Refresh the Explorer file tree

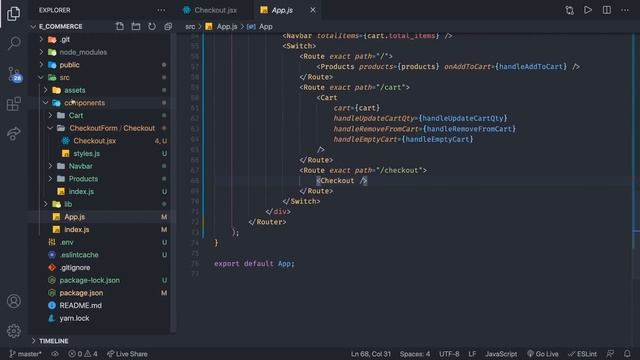click(x=152, y=27)
